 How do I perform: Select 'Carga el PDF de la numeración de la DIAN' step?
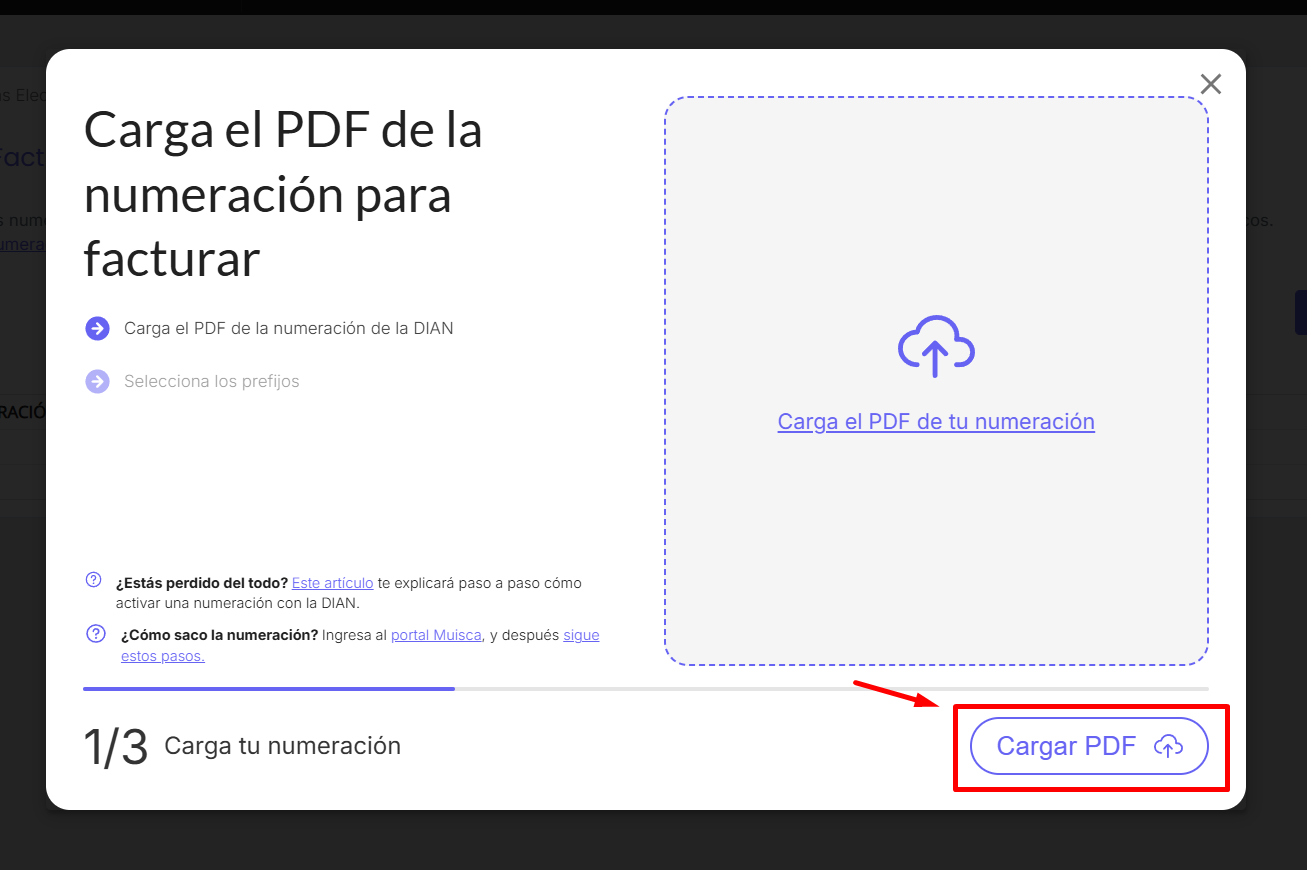click(x=288, y=328)
